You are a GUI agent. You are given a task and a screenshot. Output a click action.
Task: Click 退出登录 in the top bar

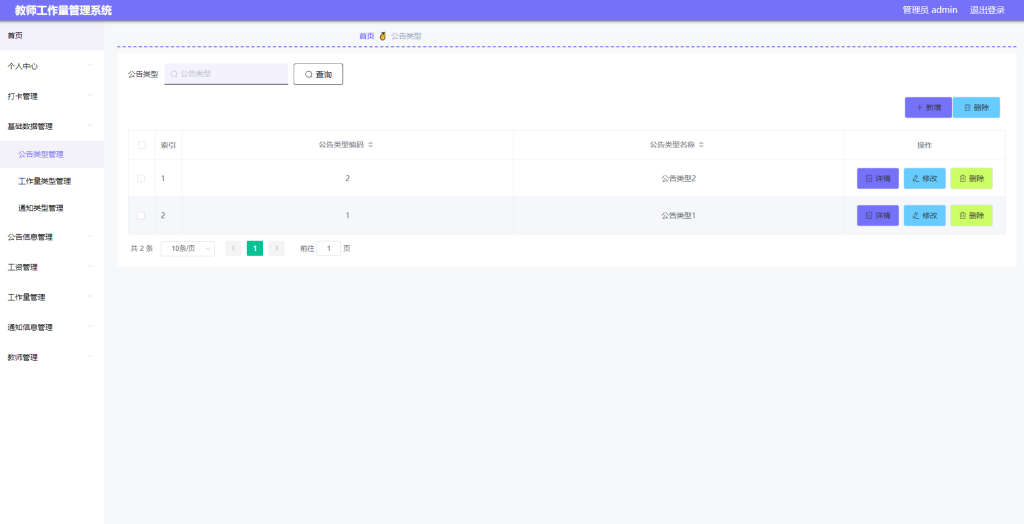(987, 10)
